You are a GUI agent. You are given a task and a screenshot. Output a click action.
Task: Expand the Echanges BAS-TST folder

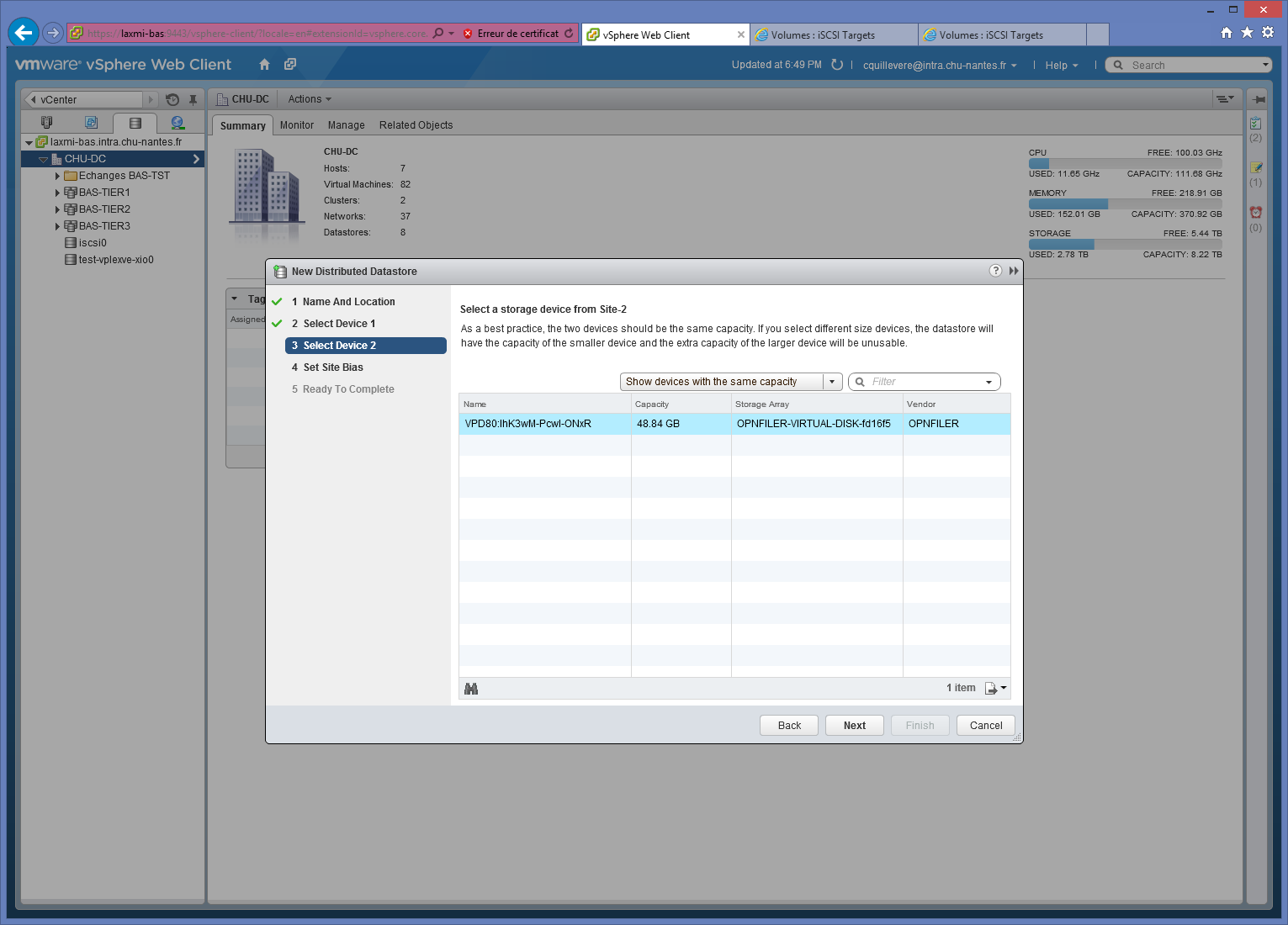click(57, 176)
